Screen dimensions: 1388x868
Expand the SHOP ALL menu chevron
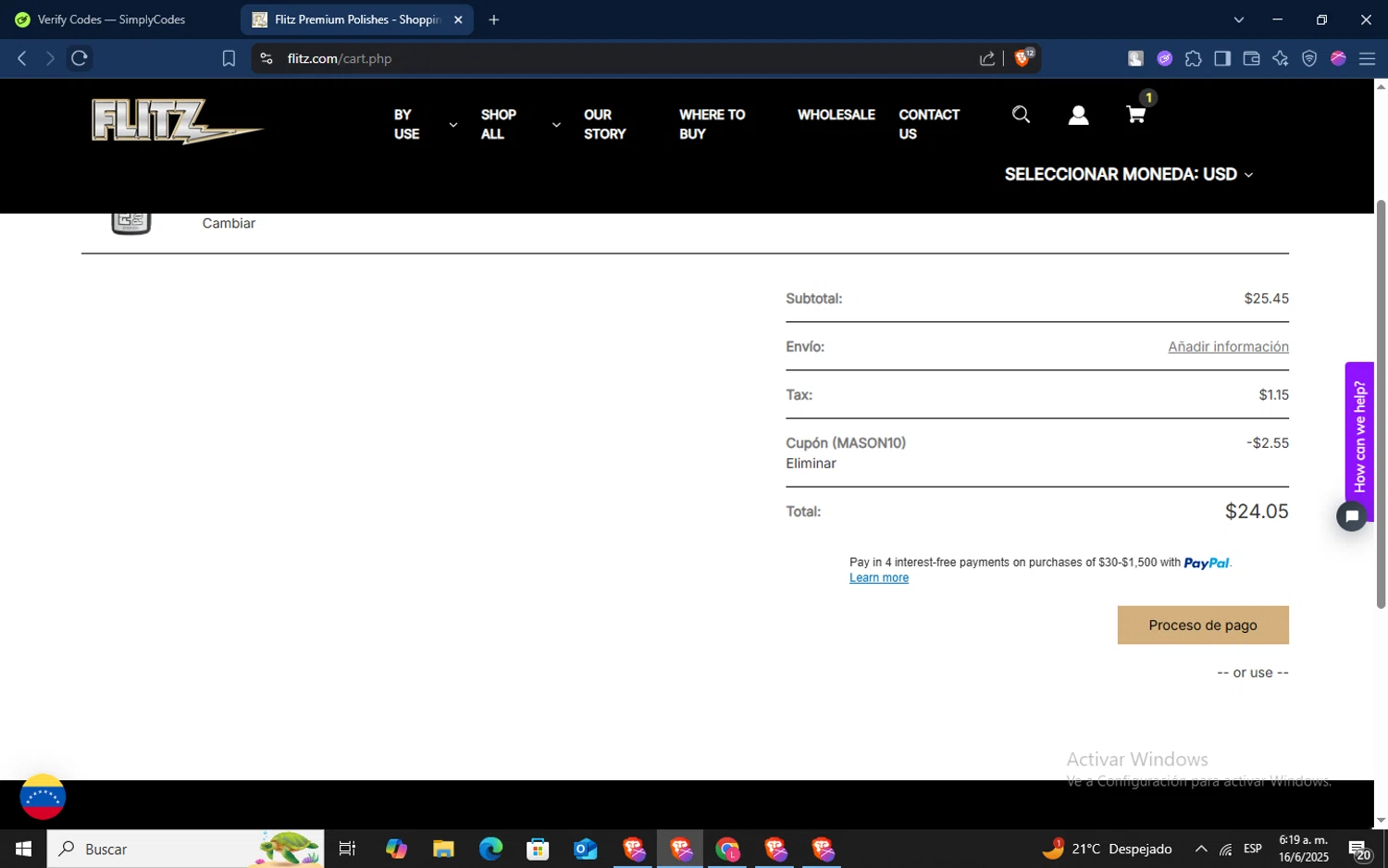click(556, 125)
